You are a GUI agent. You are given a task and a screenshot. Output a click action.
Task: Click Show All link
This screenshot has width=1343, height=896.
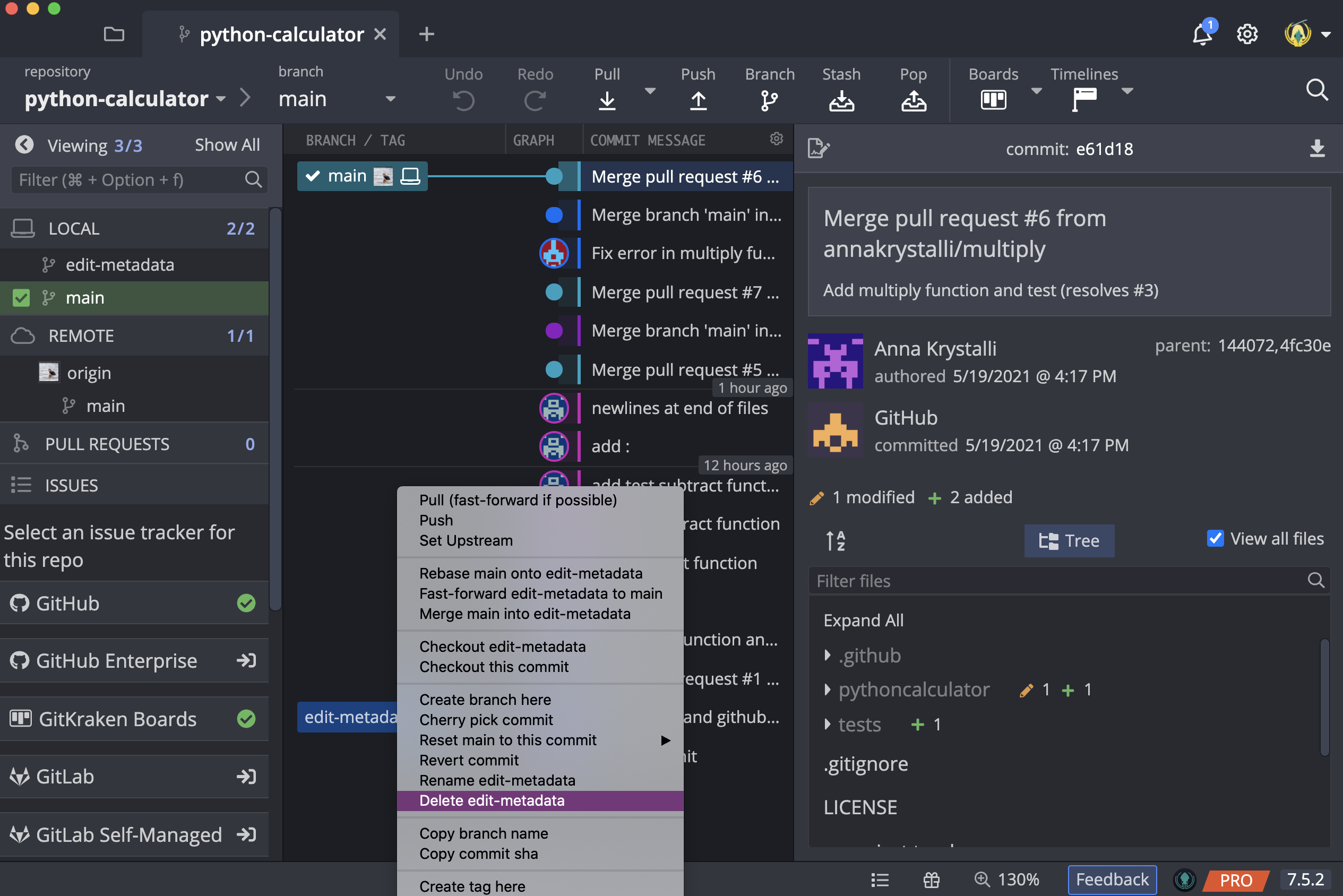coord(227,144)
